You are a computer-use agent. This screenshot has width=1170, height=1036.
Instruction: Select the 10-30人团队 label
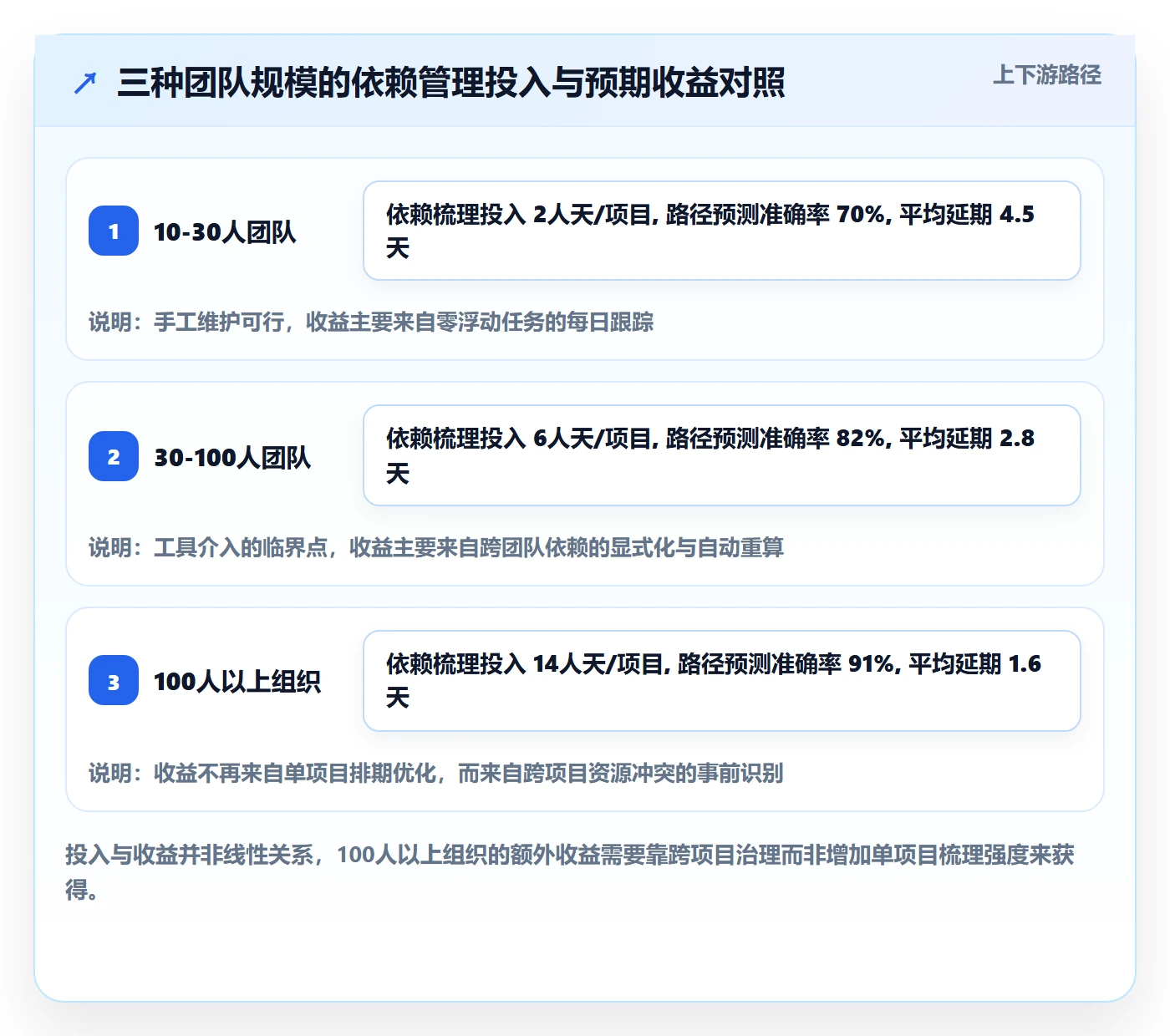tap(225, 231)
